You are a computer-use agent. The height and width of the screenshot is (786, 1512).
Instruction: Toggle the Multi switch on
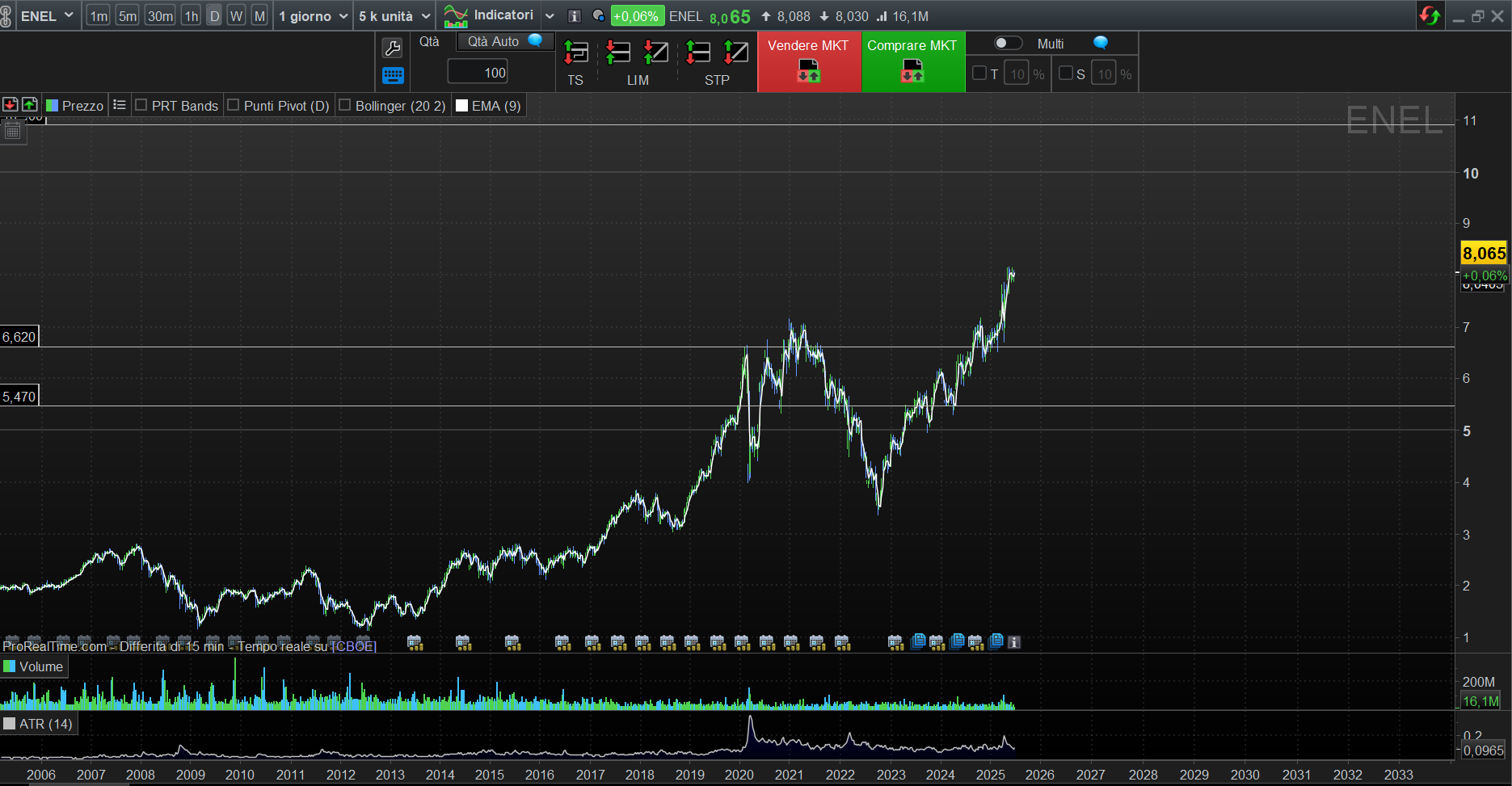[1007, 44]
